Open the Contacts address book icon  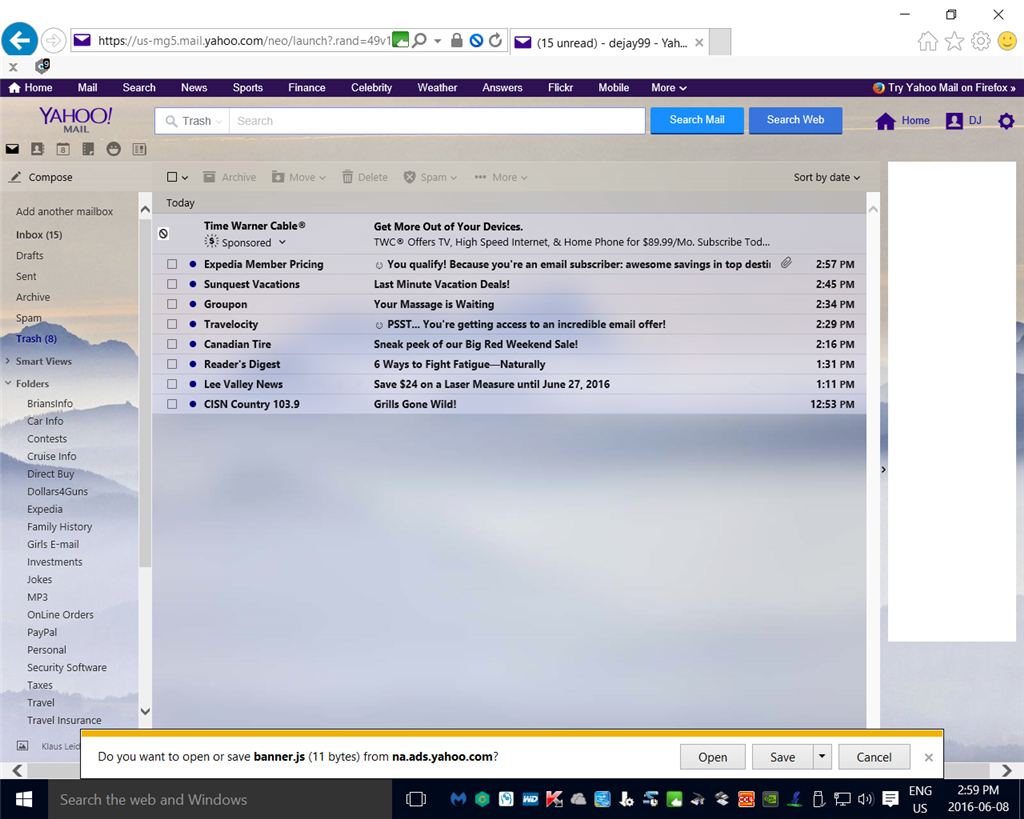click(37, 150)
